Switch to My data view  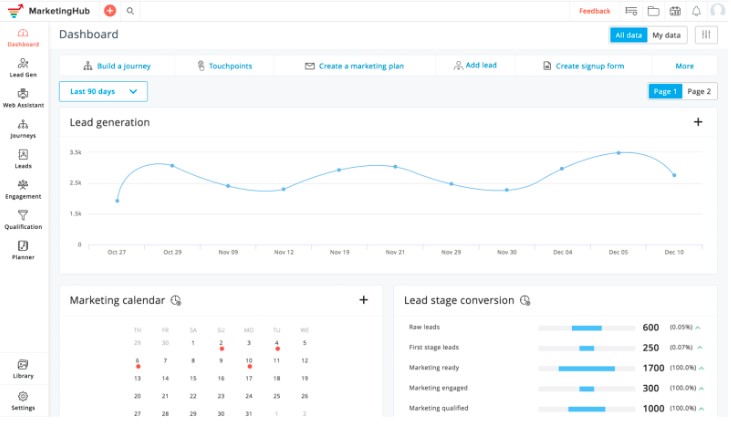tap(667, 35)
